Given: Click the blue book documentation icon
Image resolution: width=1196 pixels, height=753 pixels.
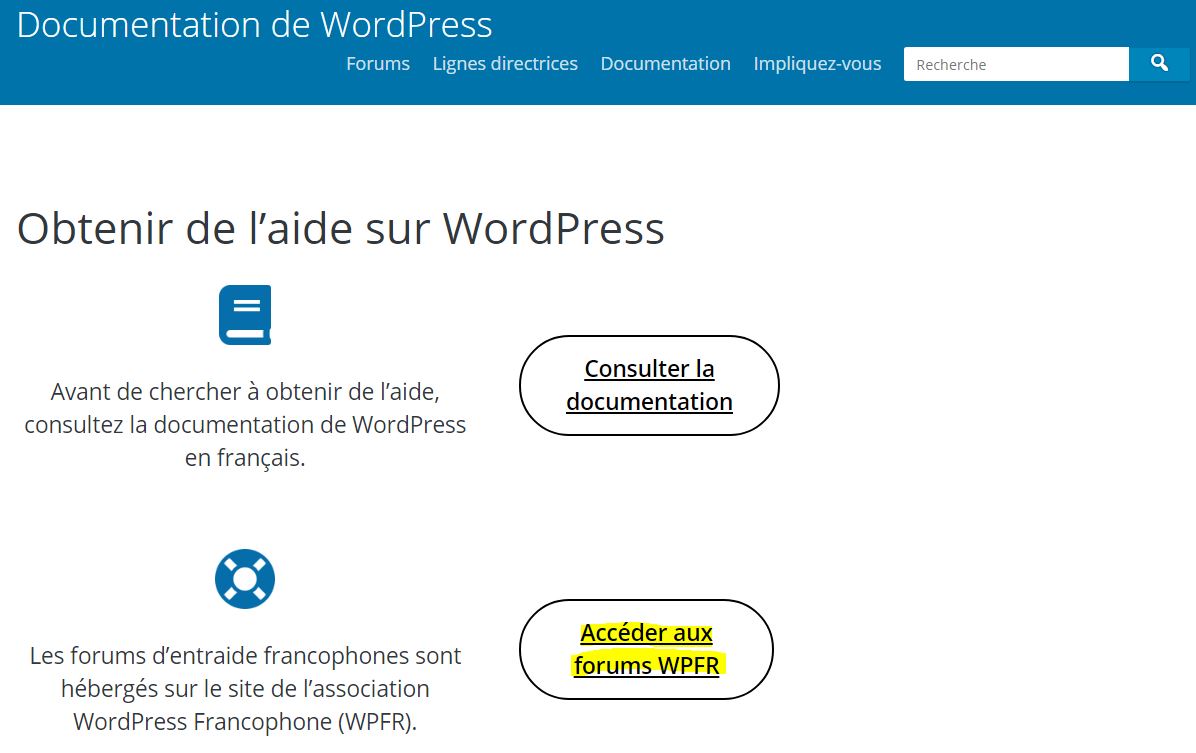Looking at the screenshot, I should [x=245, y=315].
